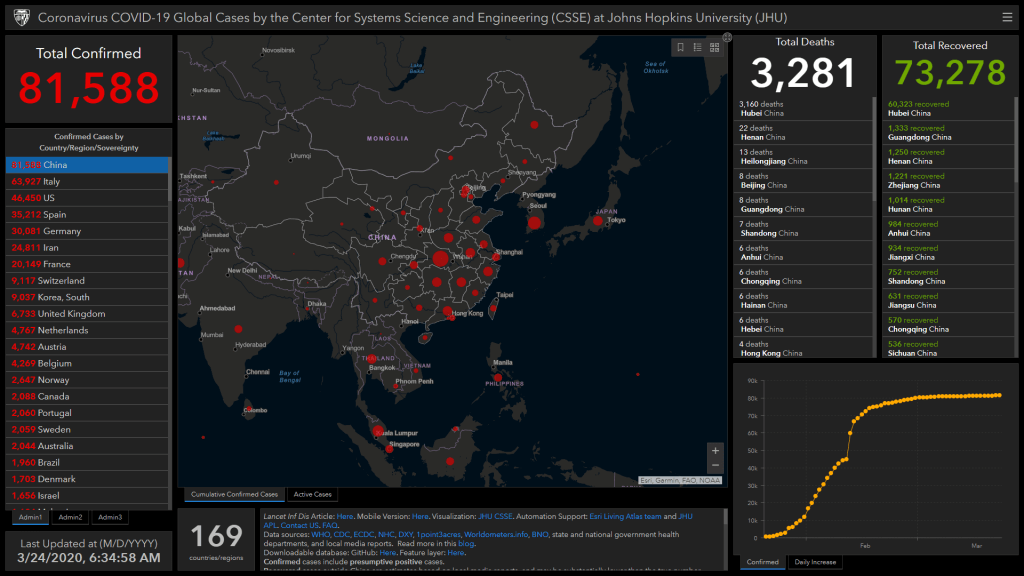Select Denmark in the country list

[x=87, y=479]
